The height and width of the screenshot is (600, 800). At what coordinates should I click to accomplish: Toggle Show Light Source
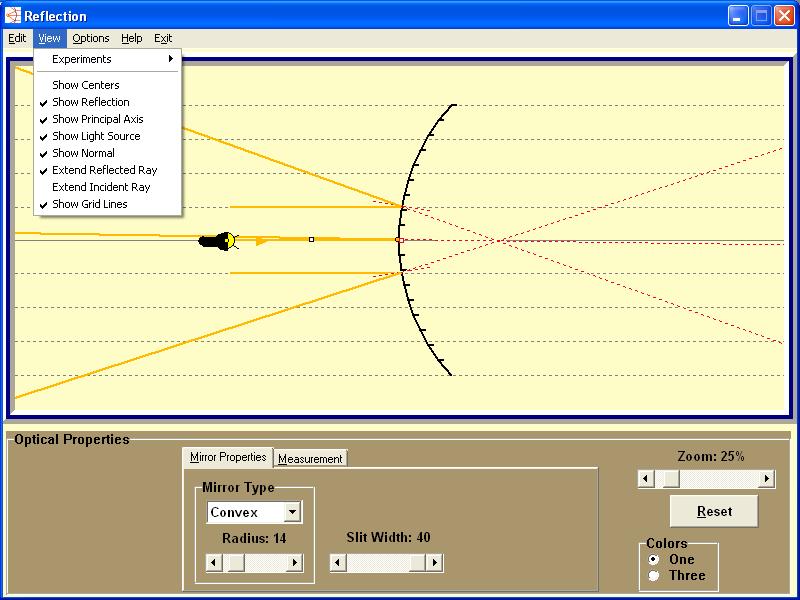tap(108, 136)
